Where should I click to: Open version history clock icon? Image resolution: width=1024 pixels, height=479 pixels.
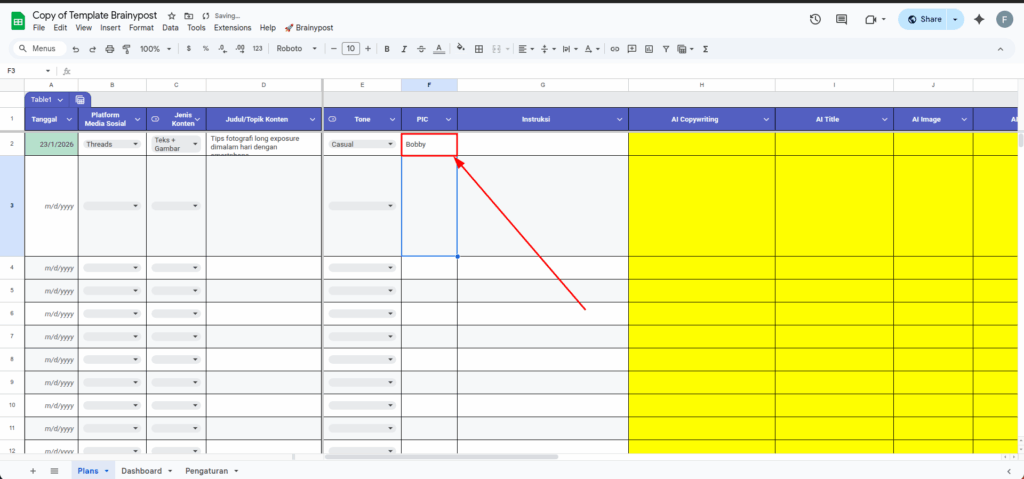pyautogui.click(x=815, y=19)
